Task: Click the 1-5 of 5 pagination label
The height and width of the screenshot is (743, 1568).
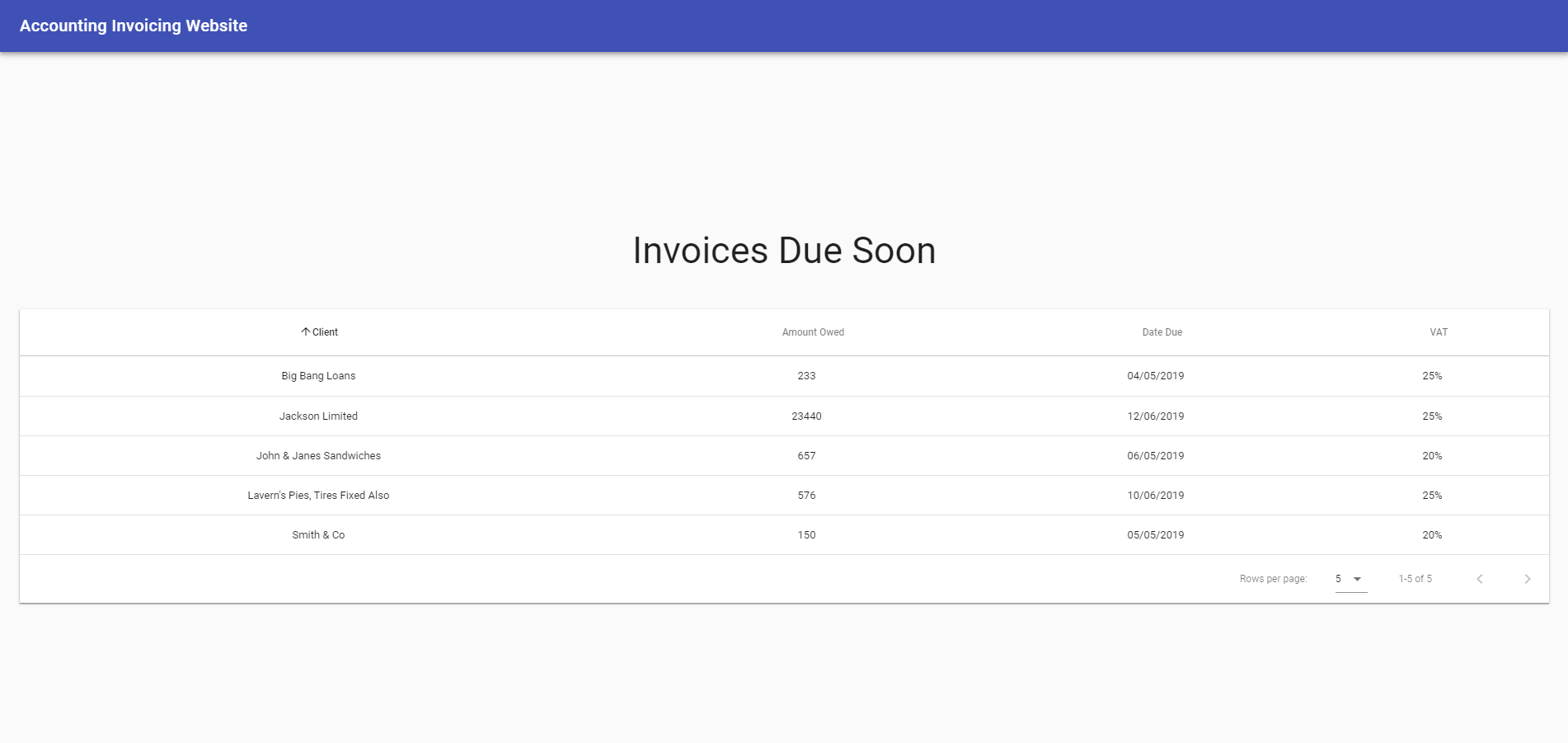Action: pos(1415,579)
